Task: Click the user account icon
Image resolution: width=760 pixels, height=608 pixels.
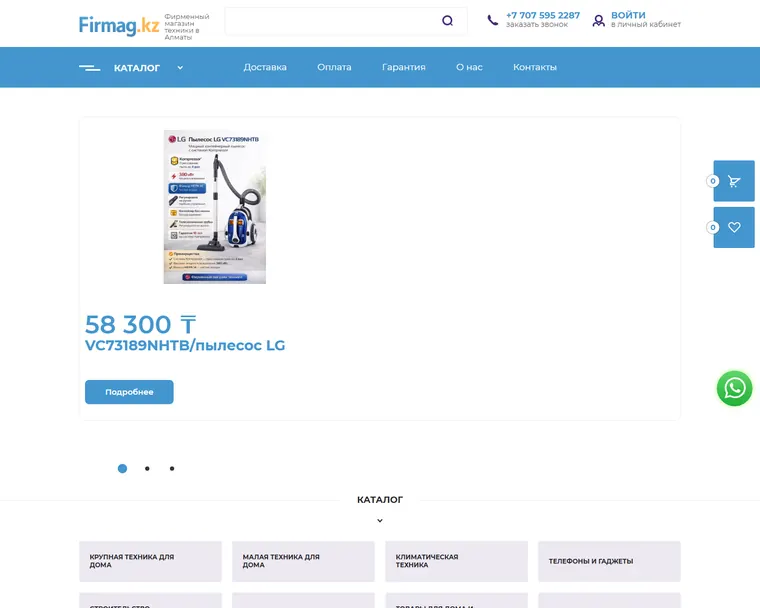Action: coord(599,20)
